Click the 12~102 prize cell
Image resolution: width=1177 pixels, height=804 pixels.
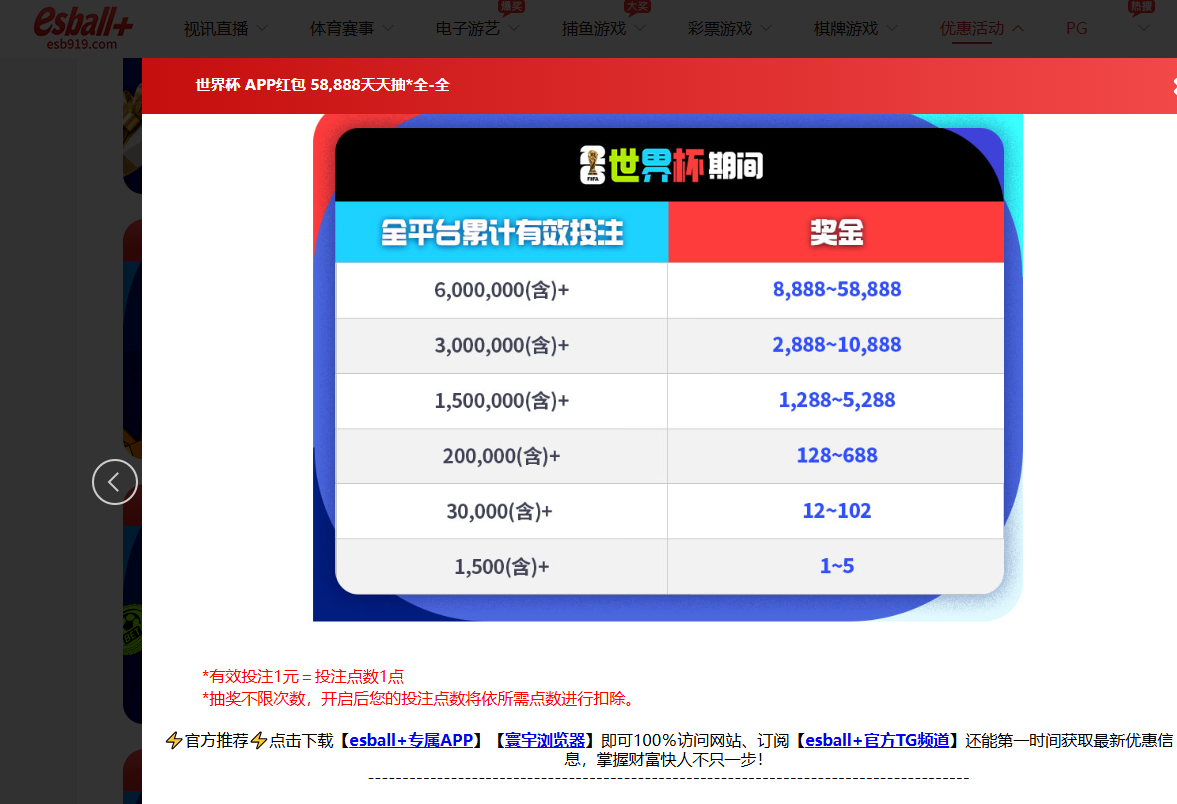pyautogui.click(x=836, y=511)
